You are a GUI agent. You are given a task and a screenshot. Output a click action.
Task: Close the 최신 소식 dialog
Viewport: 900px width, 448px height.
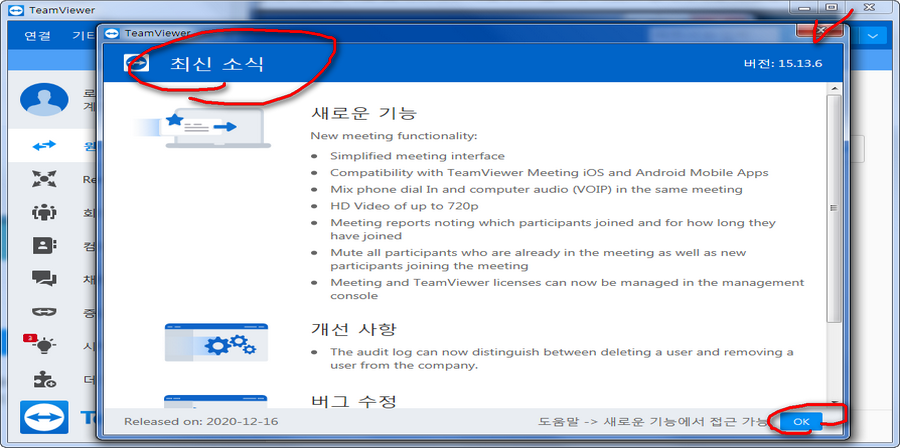(x=819, y=31)
